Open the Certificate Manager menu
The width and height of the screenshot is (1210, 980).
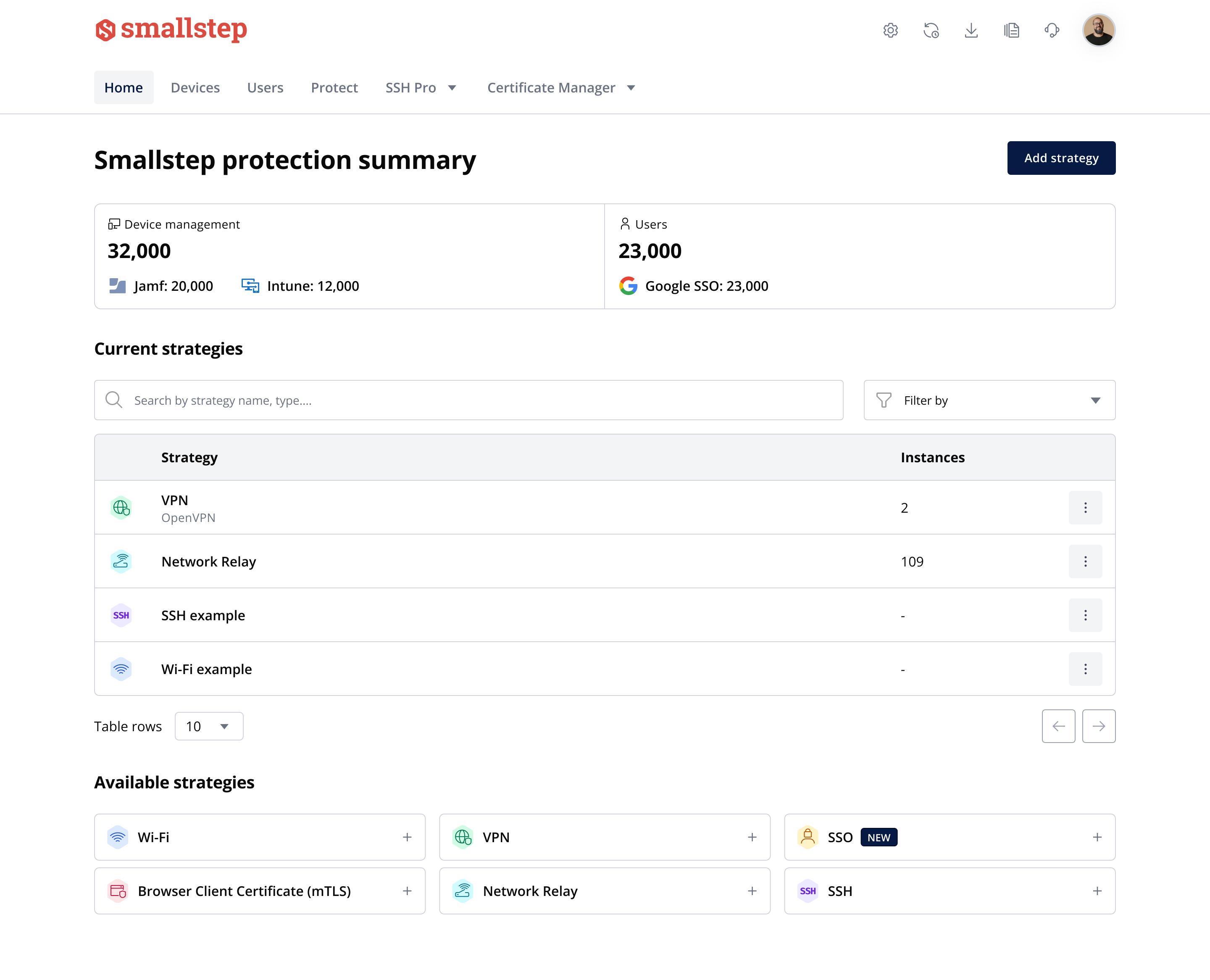click(561, 87)
